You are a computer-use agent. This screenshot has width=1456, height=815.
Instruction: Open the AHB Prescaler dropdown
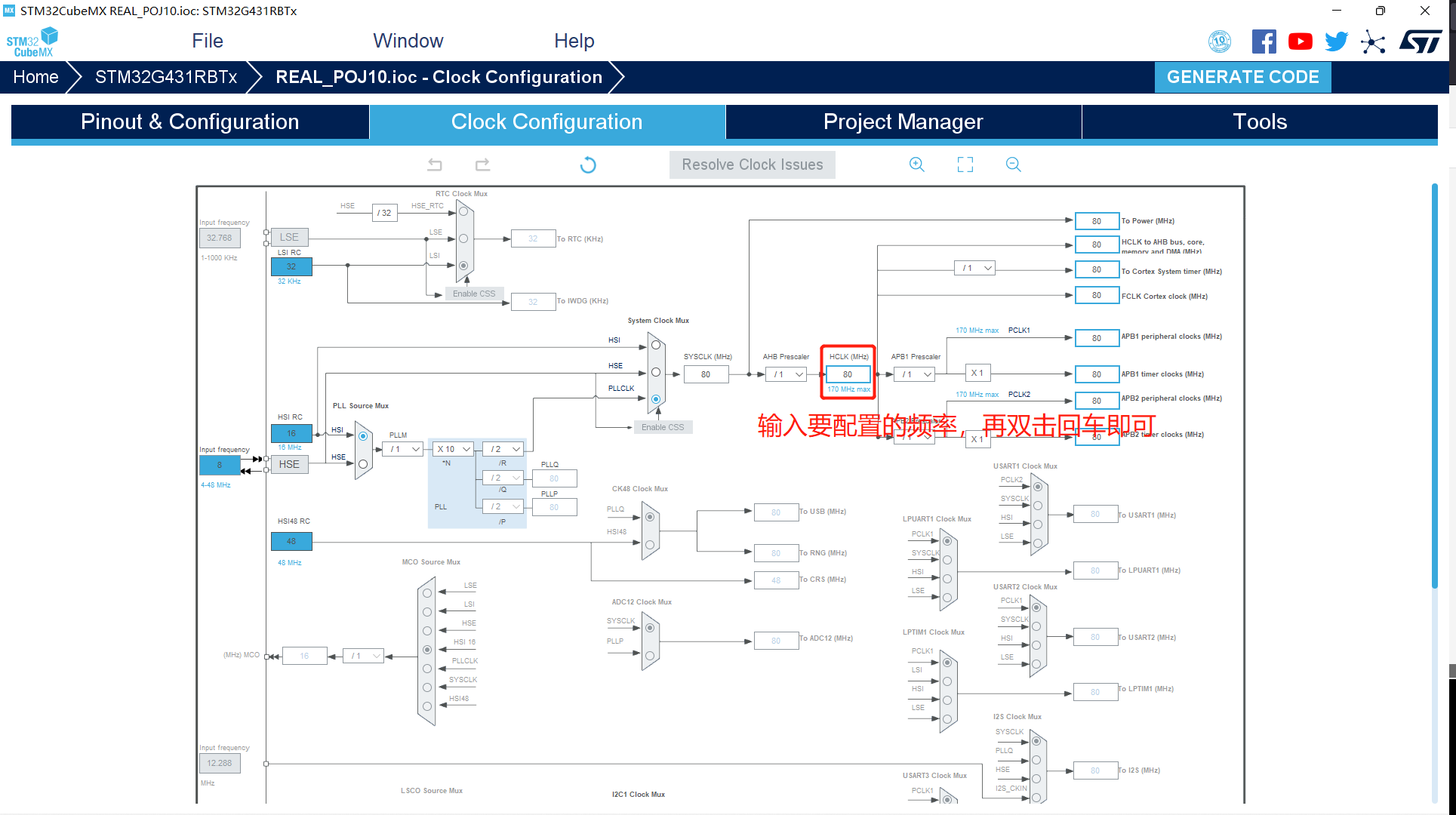pos(786,374)
